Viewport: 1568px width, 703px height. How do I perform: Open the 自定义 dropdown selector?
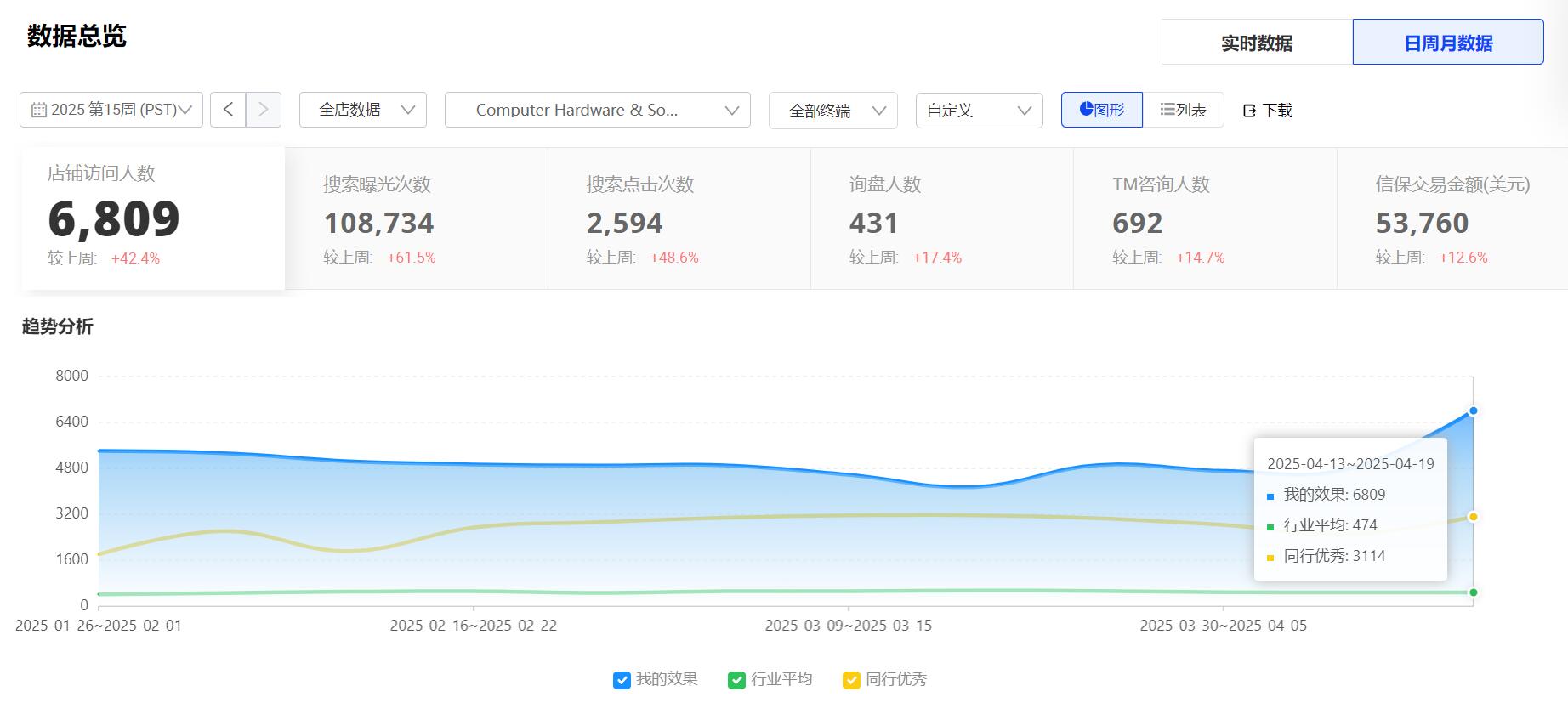click(x=979, y=111)
